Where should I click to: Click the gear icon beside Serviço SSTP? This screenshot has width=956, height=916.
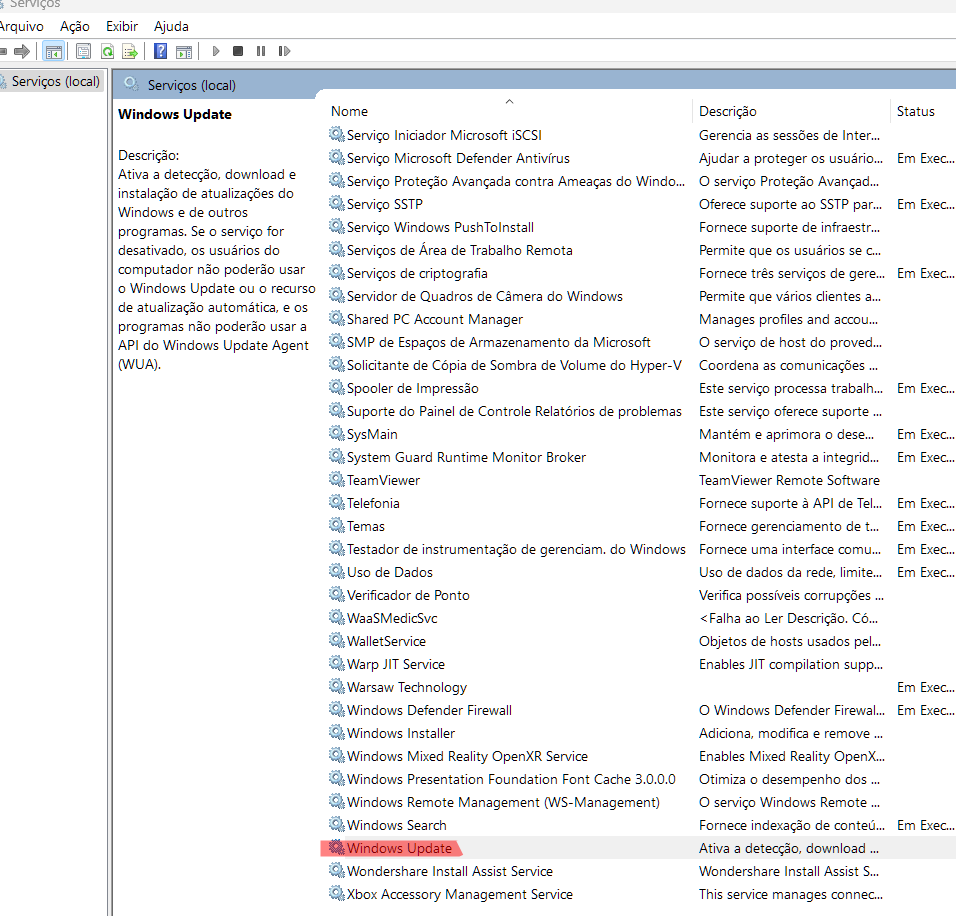[x=337, y=203]
